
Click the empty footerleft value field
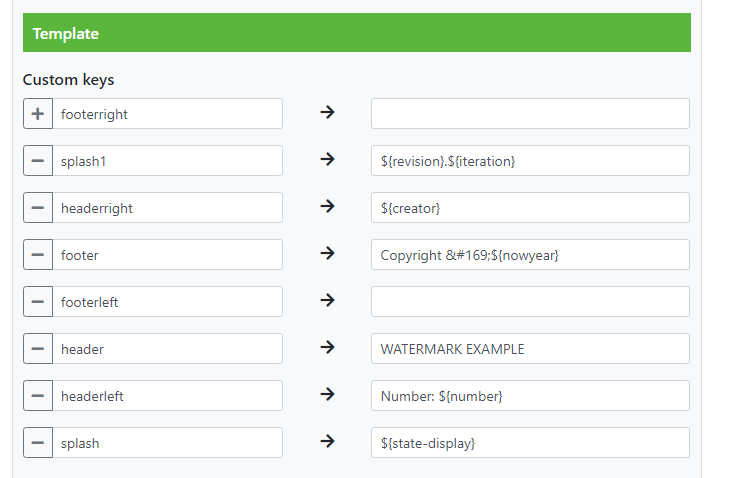point(530,302)
